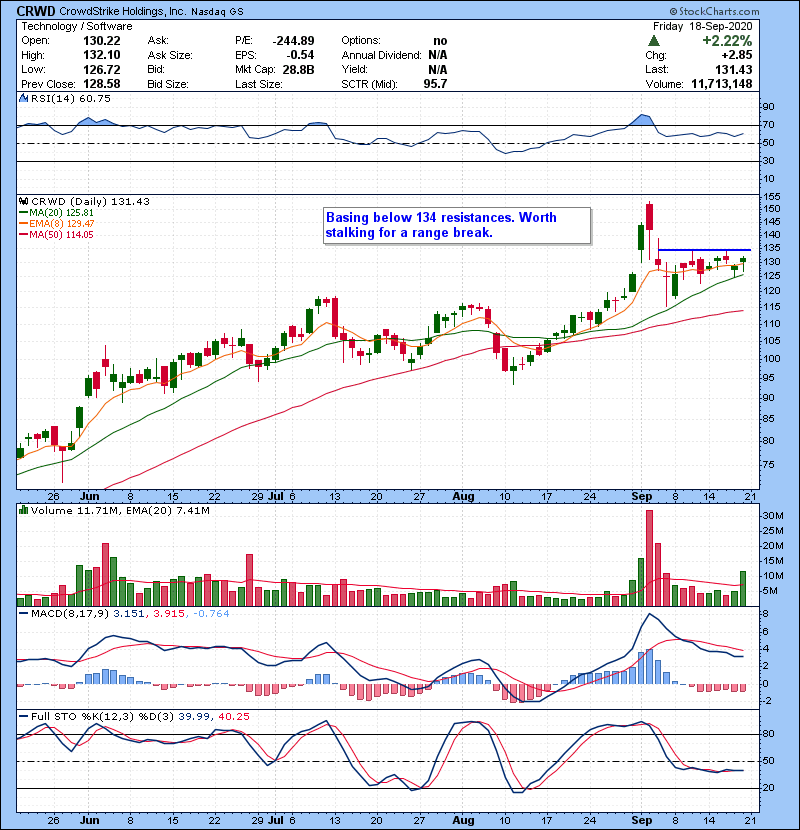Click the candlestick icon beside CRWD (Daily)
The height and width of the screenshot is (830, 800).
(x=23, y=202)
